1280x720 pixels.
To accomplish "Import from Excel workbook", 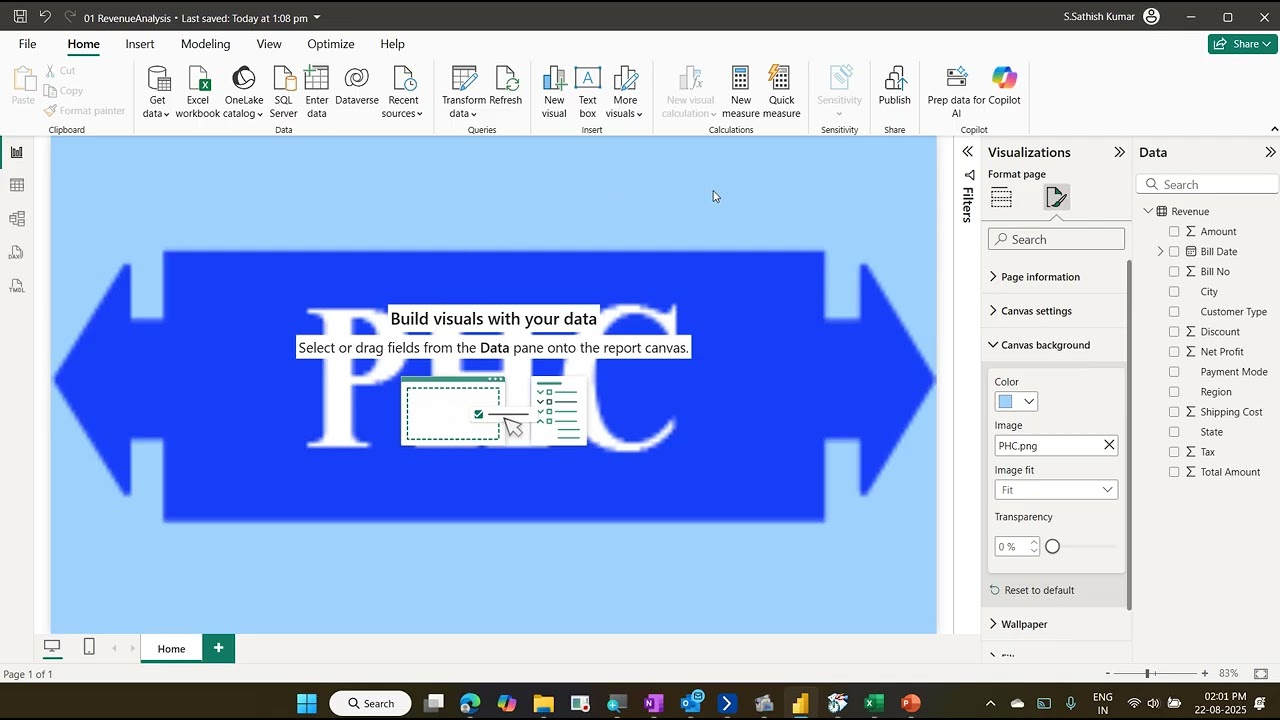I will tap(198, 92).
